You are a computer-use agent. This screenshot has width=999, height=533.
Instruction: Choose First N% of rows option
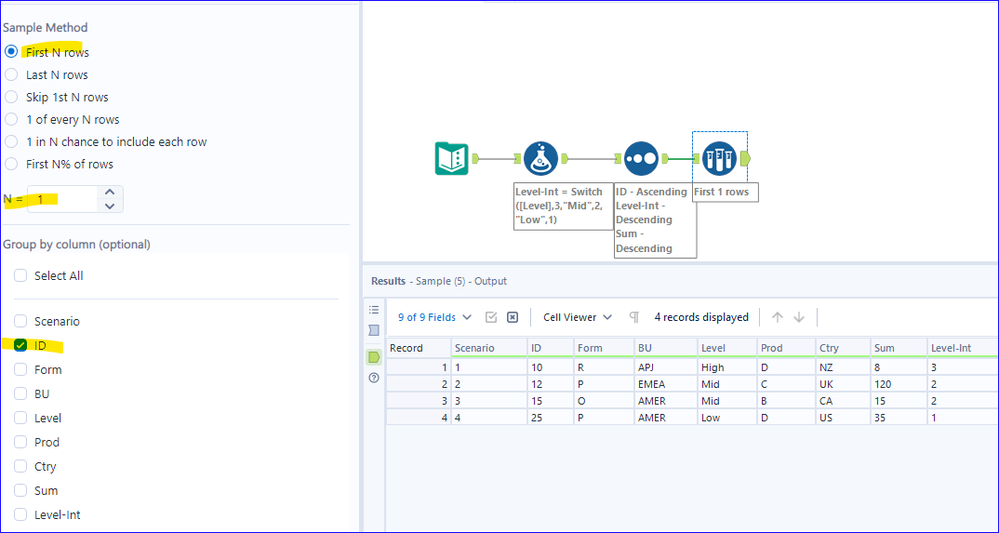point(11,164)
